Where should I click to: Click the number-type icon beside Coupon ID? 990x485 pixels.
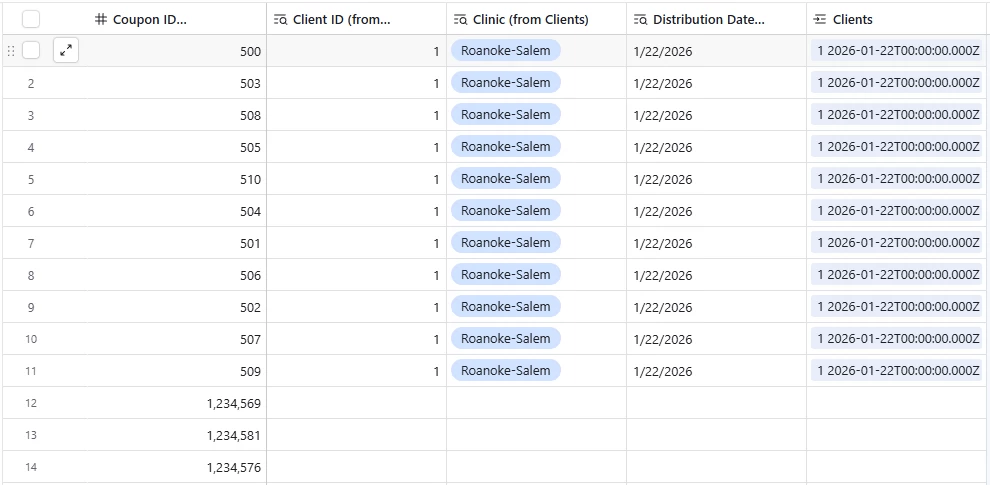click(100, 20)
